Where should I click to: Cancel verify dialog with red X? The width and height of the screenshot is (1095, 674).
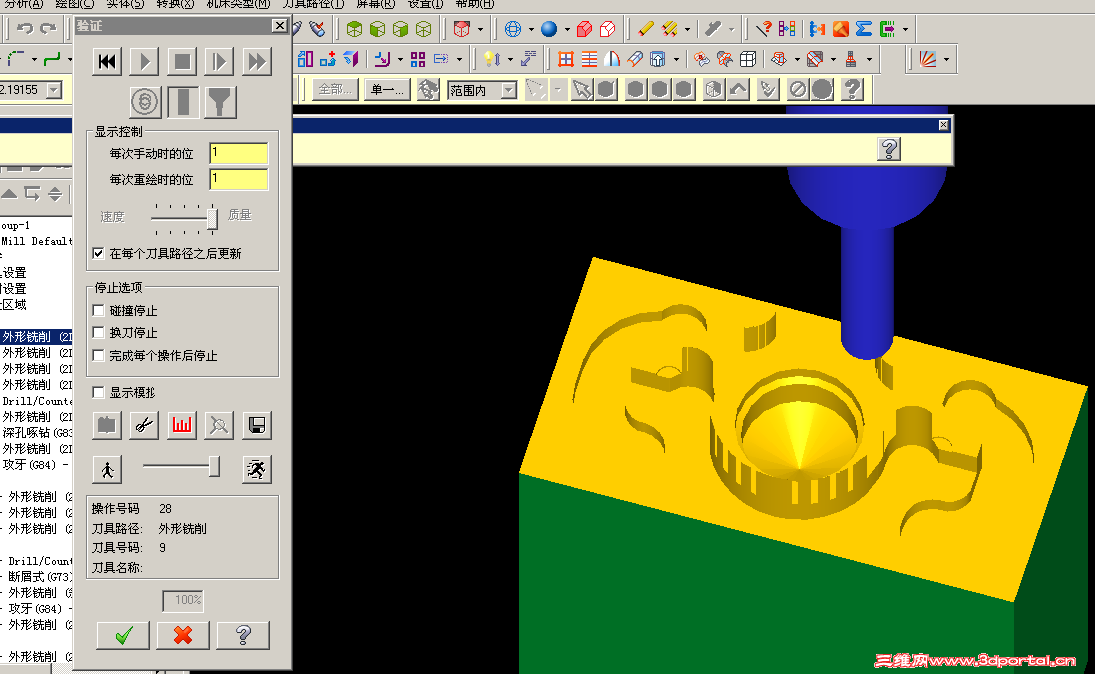(x=183, y=636)
